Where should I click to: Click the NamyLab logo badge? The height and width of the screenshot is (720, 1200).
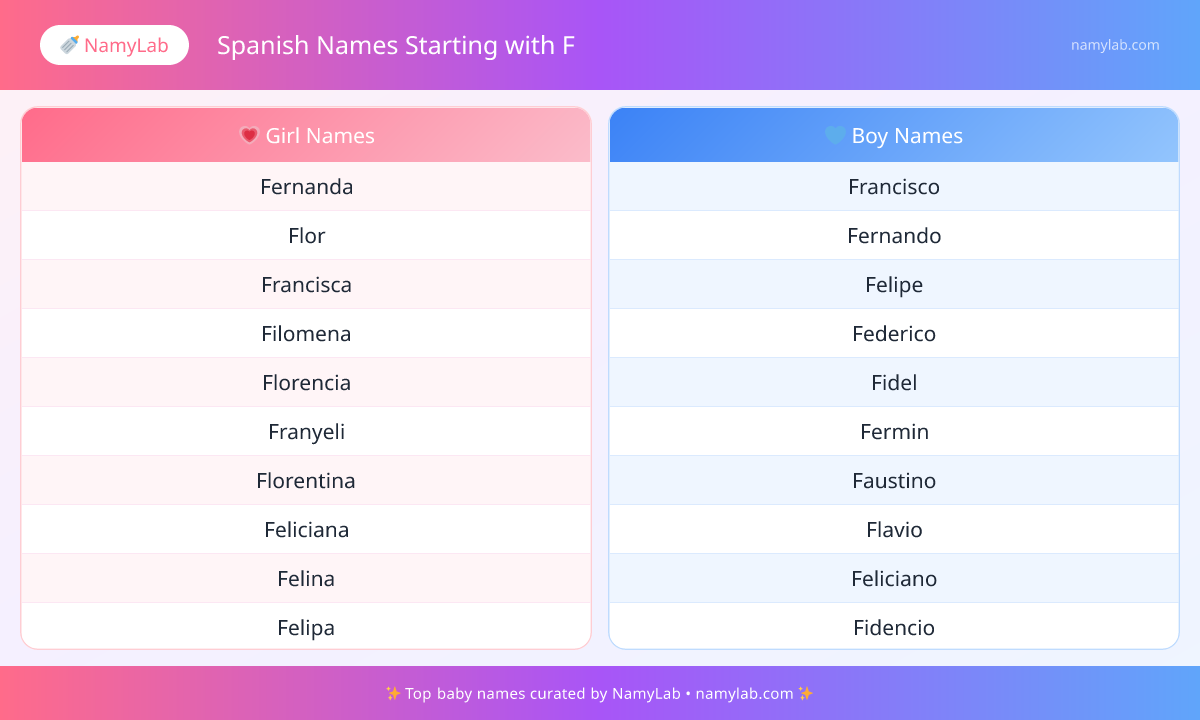click(x=114, y=45)
